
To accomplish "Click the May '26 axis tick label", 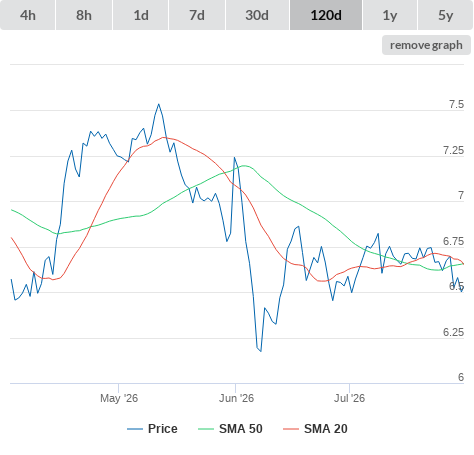I will 119,398.
